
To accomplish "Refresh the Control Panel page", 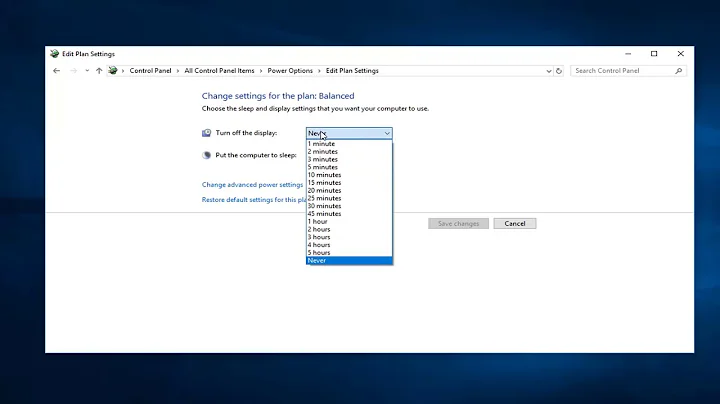I will pos(559,71).
